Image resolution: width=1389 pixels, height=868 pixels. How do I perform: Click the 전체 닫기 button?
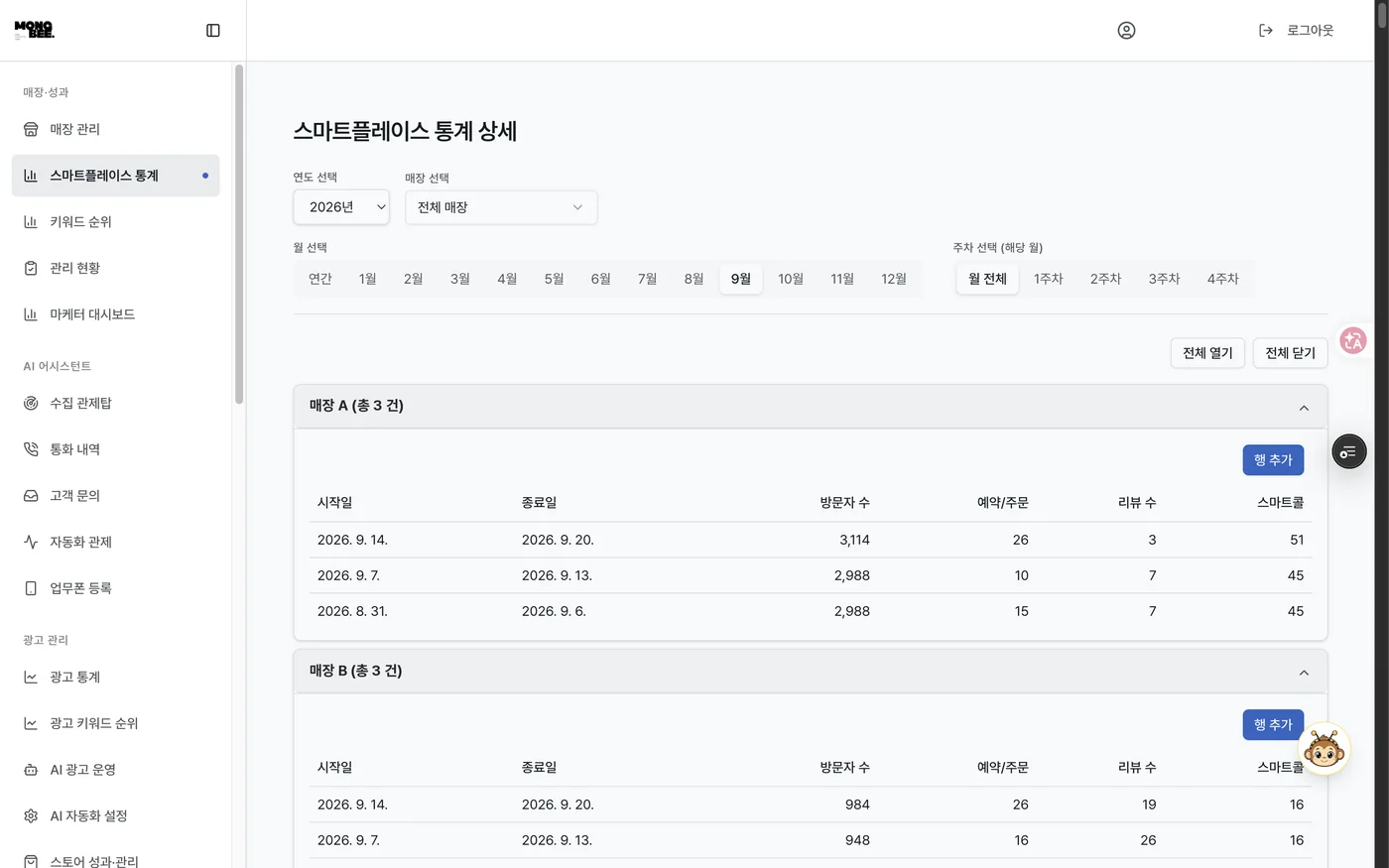pos(1290,353)
